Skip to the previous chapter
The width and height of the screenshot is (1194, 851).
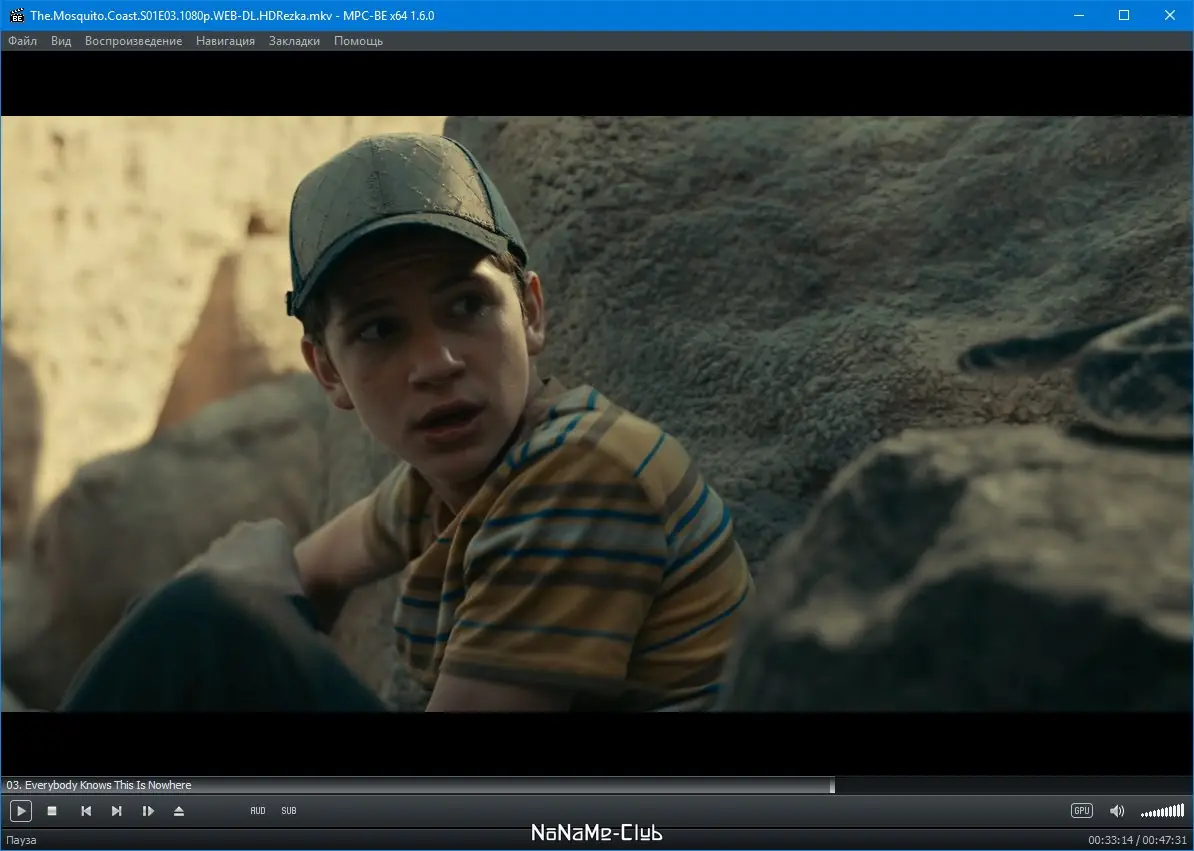(x=86, y=811)
